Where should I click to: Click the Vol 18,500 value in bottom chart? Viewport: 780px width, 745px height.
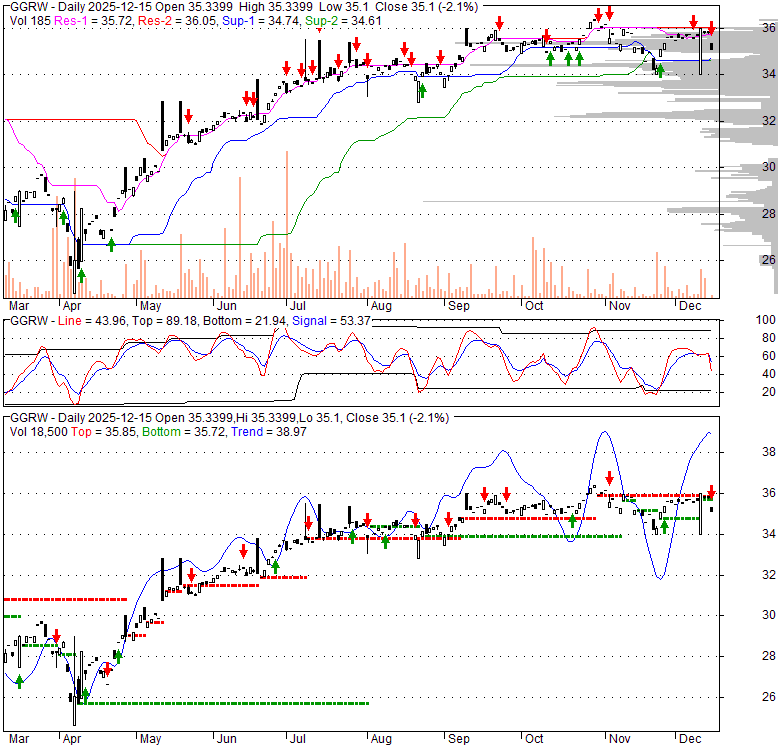tap(38, 432)
